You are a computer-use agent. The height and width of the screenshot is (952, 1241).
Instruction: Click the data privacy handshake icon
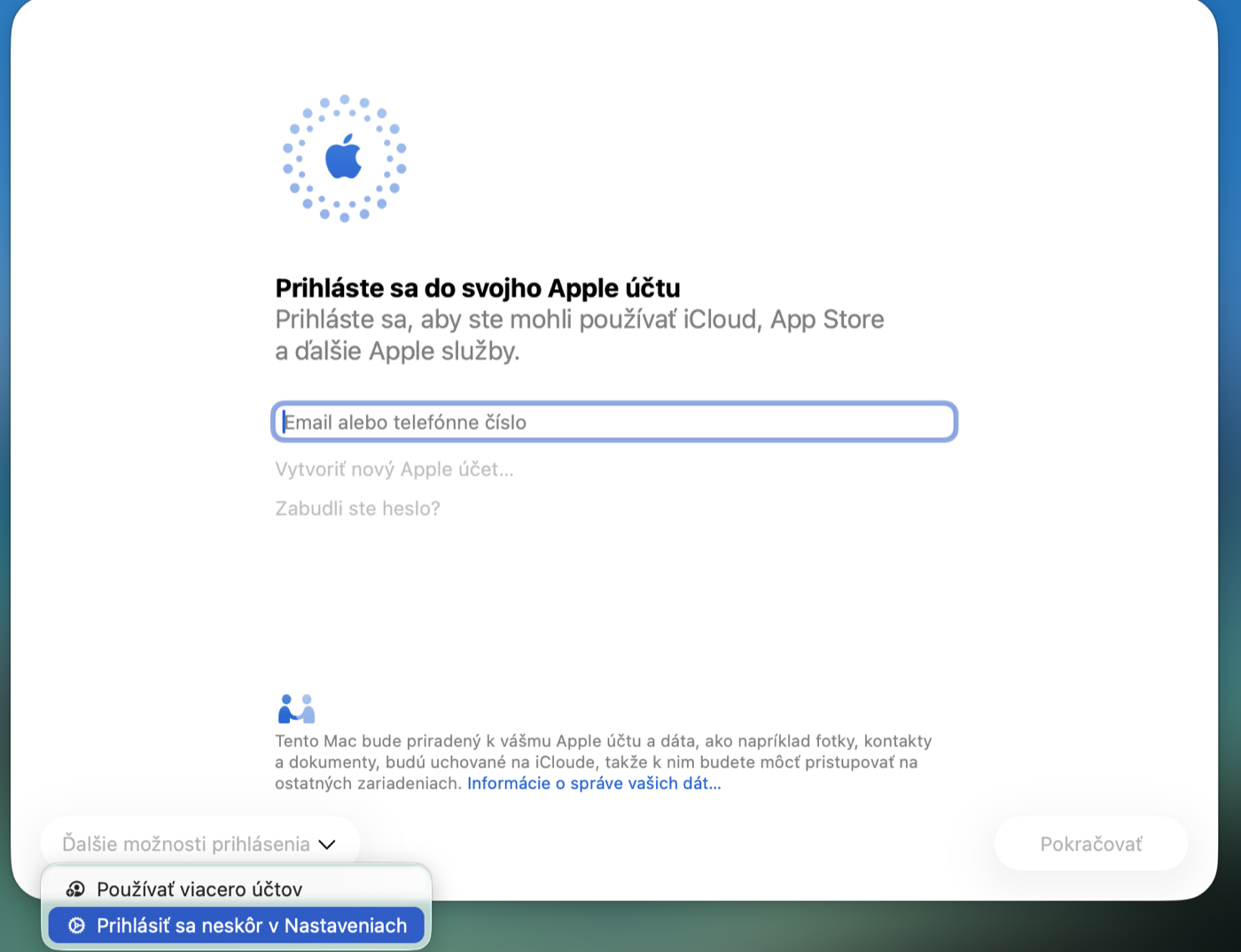[x=296, y=708]
